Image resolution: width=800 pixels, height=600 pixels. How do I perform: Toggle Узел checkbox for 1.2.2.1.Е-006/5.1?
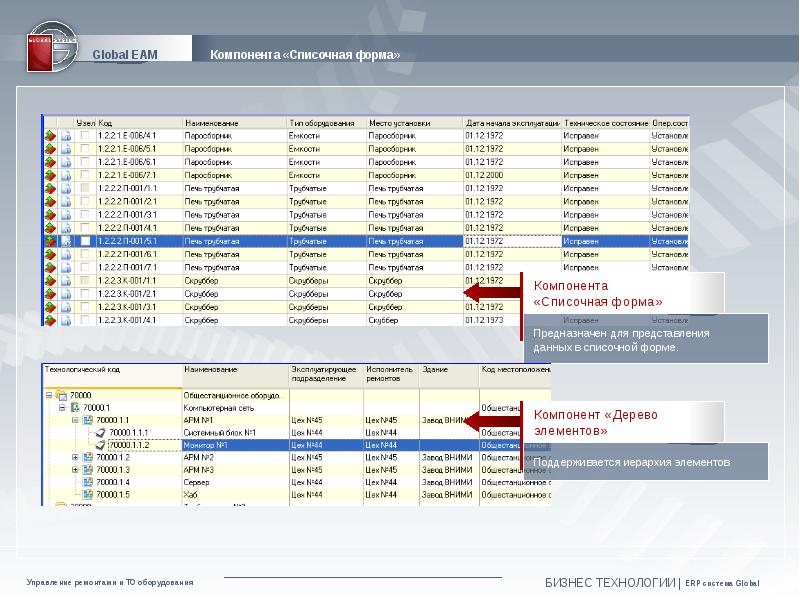pos(85,148)
